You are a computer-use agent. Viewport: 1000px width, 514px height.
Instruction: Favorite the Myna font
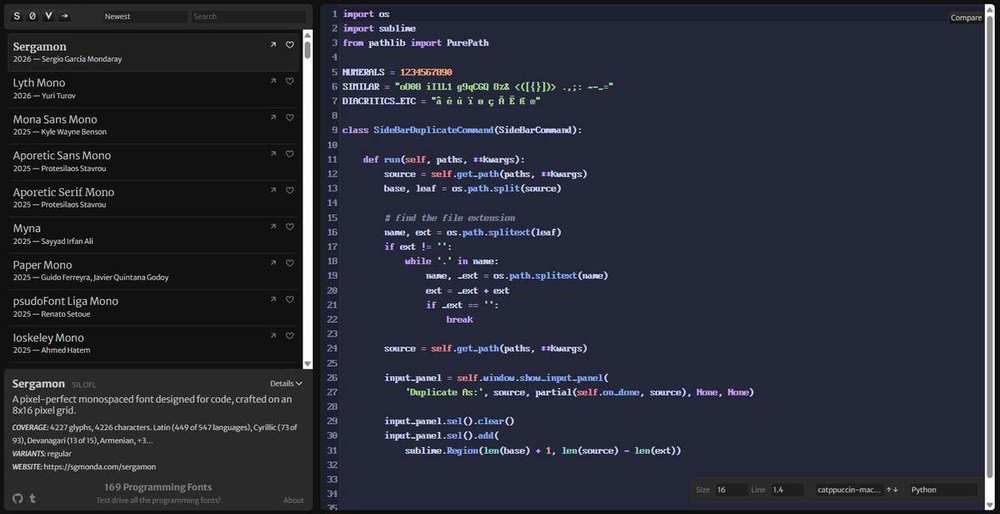point(290,226)
